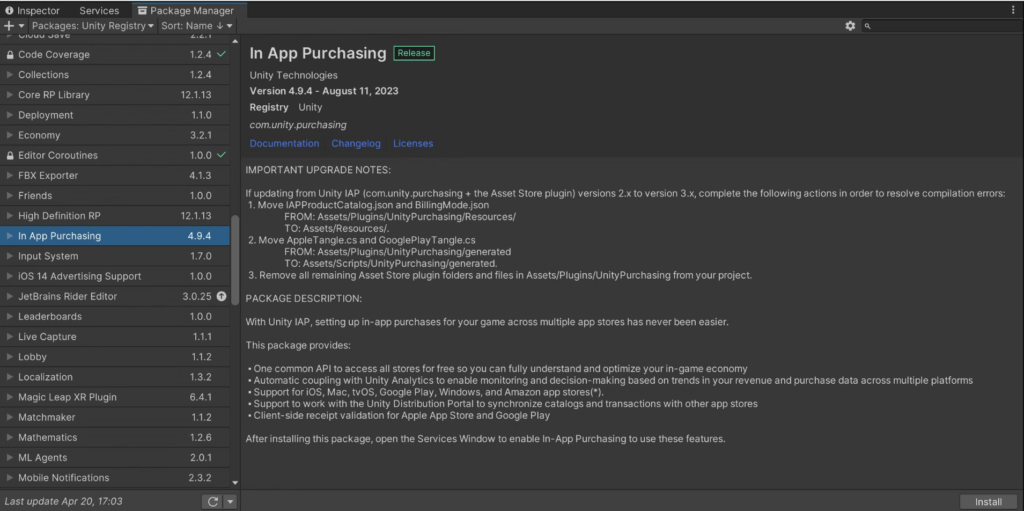The width and height of the screenshot is (1024, 511).
Task: Click Editor Coroutines installed checkmark
Action: pos(221,155)
